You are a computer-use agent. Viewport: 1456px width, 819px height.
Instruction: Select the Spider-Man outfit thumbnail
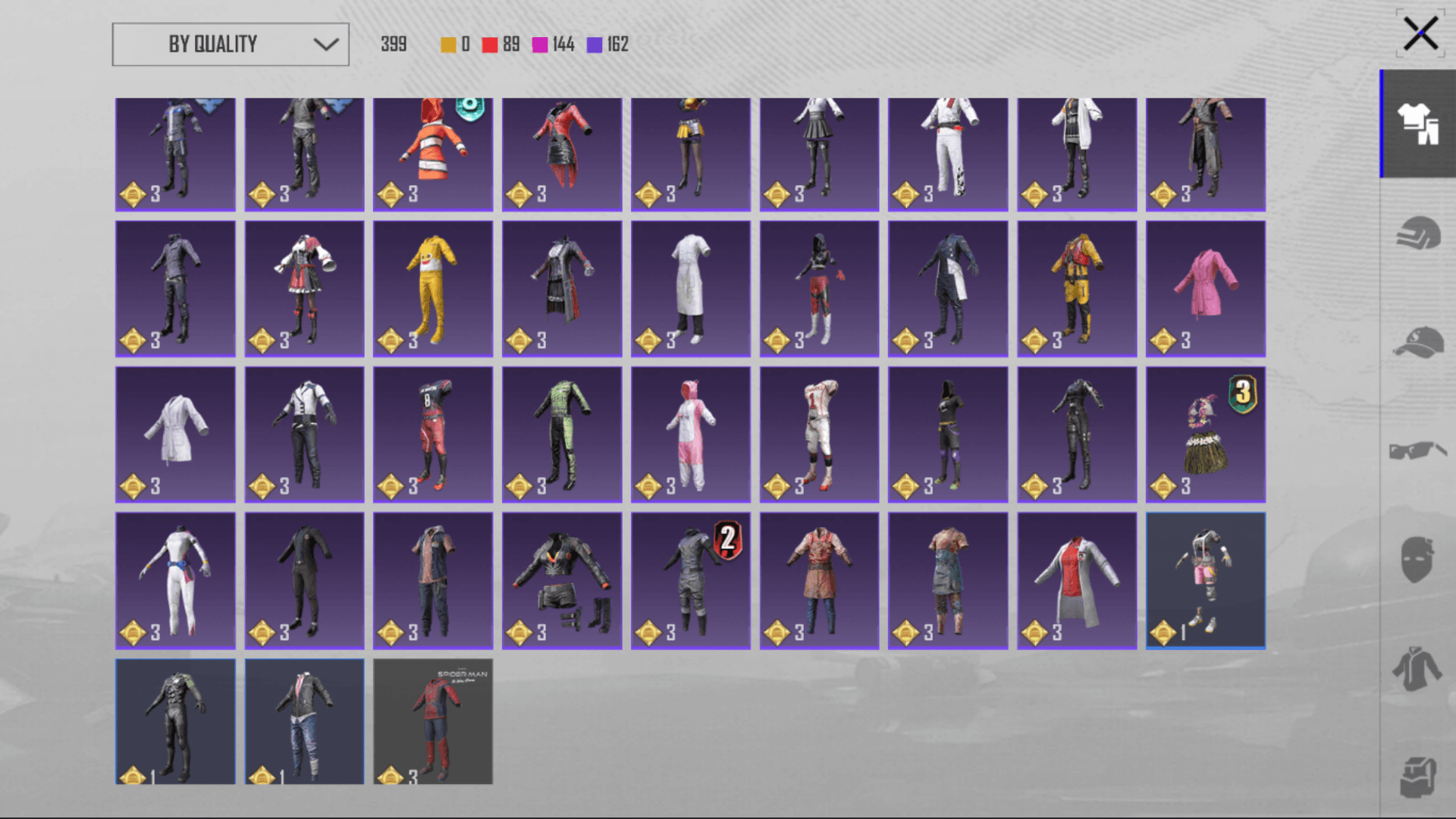pos(433,721)
